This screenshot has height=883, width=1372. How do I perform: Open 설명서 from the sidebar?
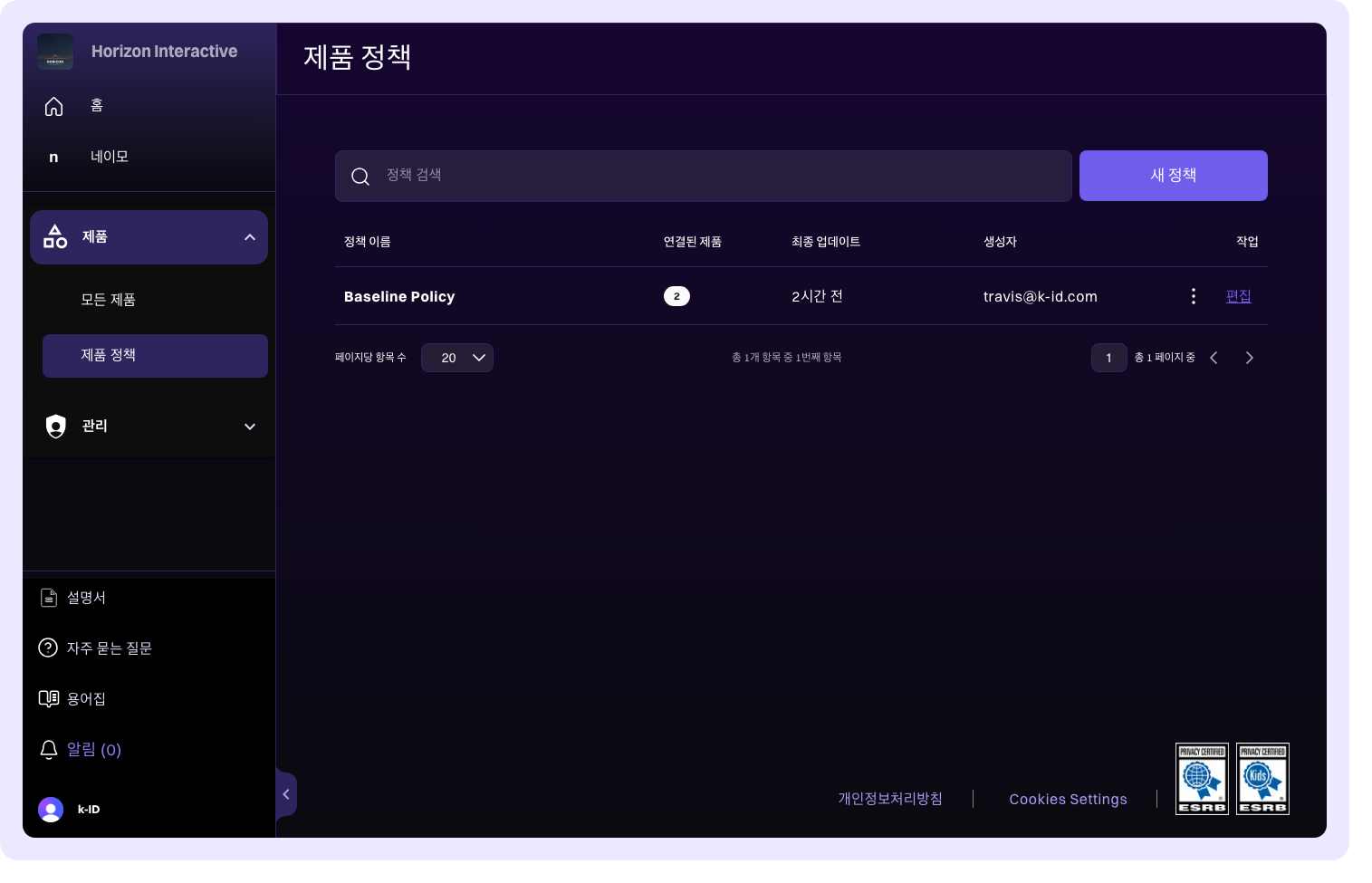click(86, 598)
